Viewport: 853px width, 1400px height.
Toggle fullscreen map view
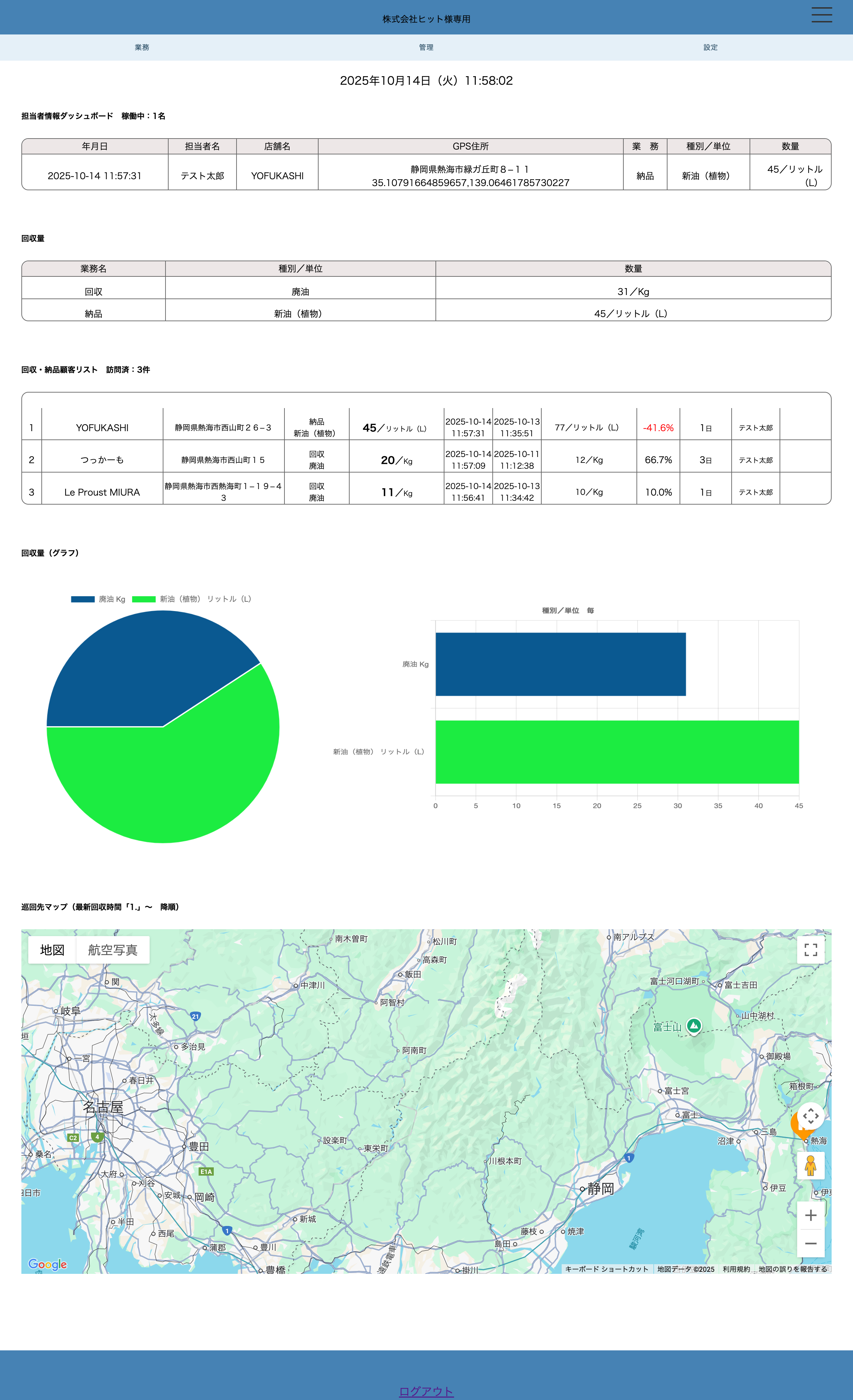[810, 950]
